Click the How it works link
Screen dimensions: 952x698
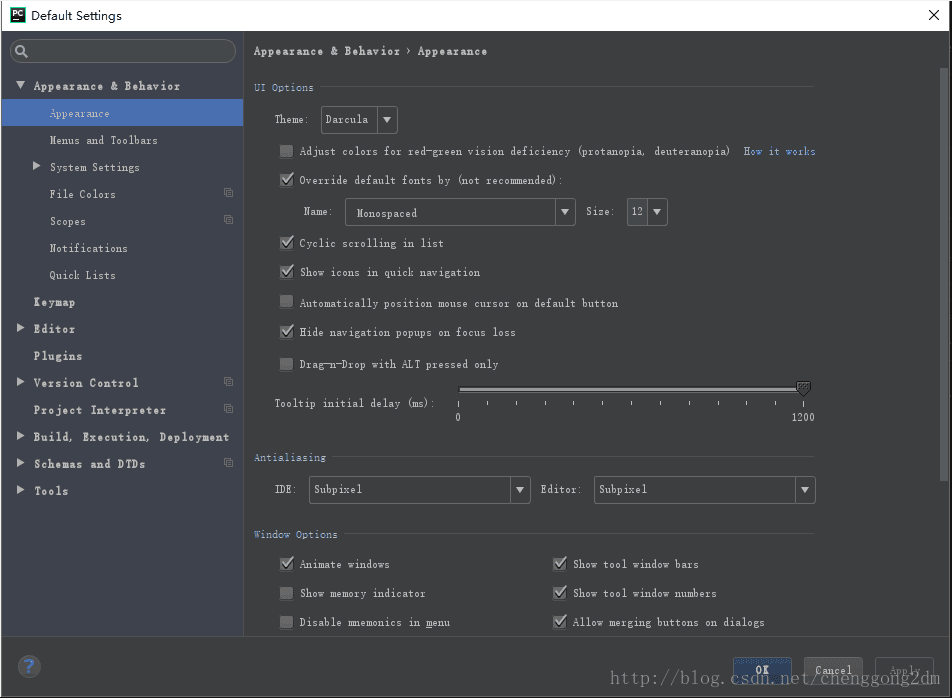[779, 151]
